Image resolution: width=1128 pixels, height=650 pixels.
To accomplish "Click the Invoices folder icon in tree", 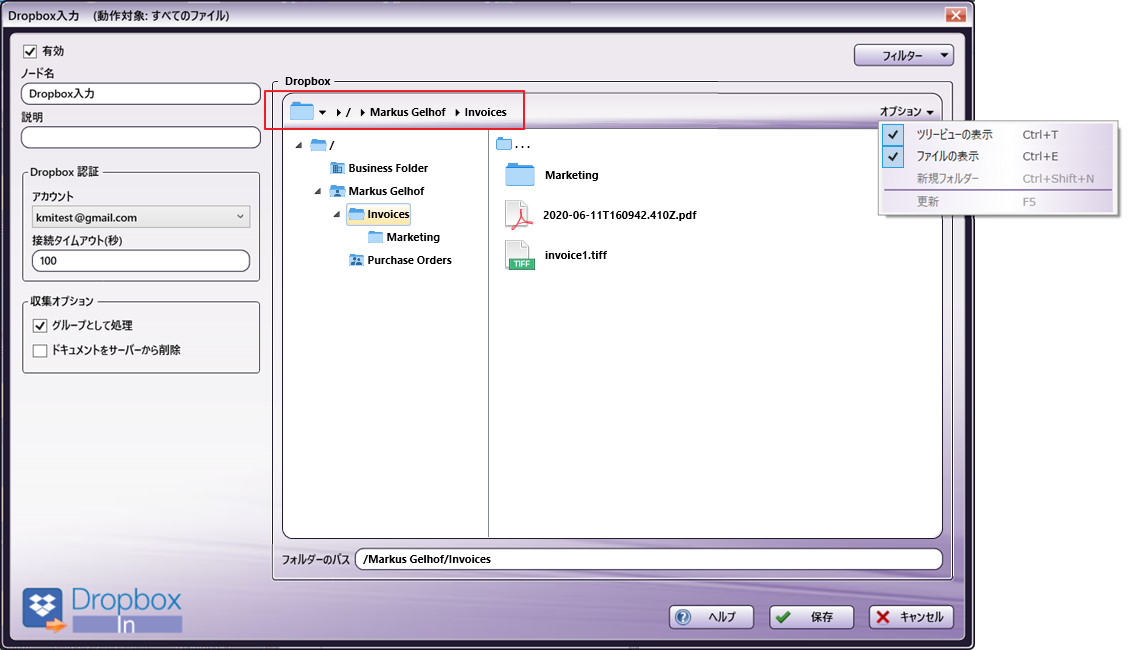I will [x=356, y=214].
